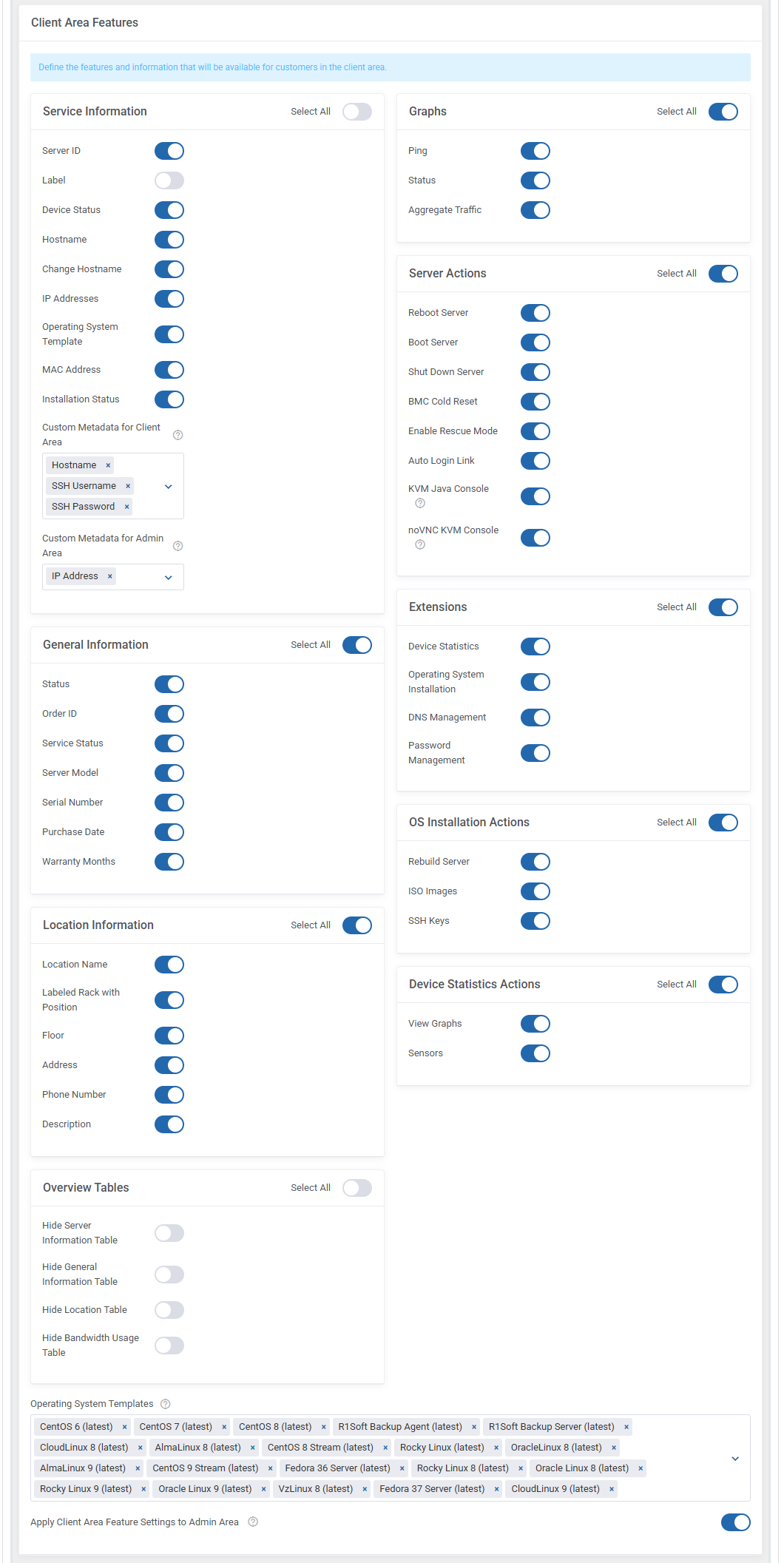Toggle Select All for Service Information
This screenshot has height=1563, width=784.
[357, 112]
